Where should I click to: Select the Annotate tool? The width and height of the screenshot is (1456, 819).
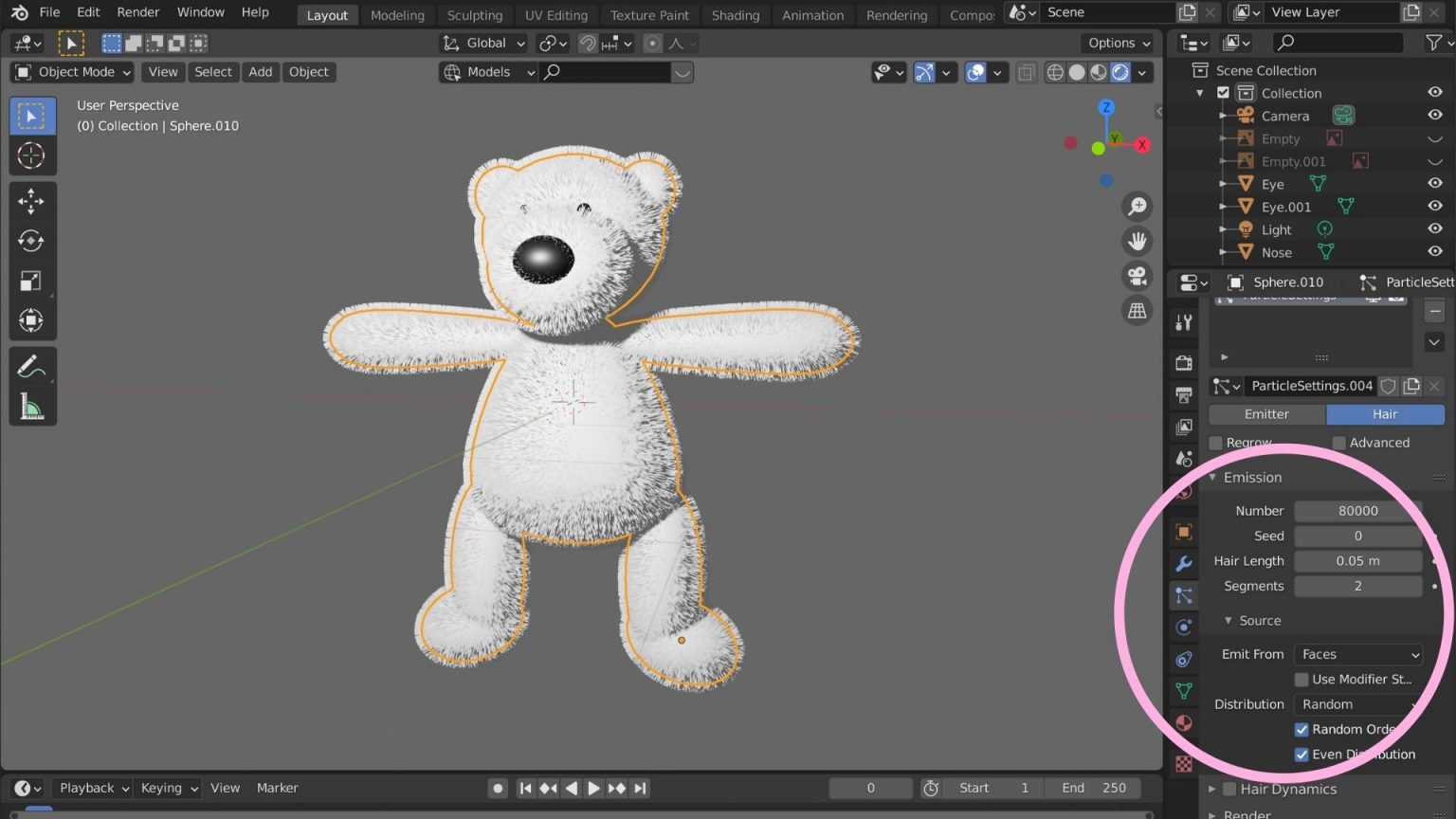32,365
